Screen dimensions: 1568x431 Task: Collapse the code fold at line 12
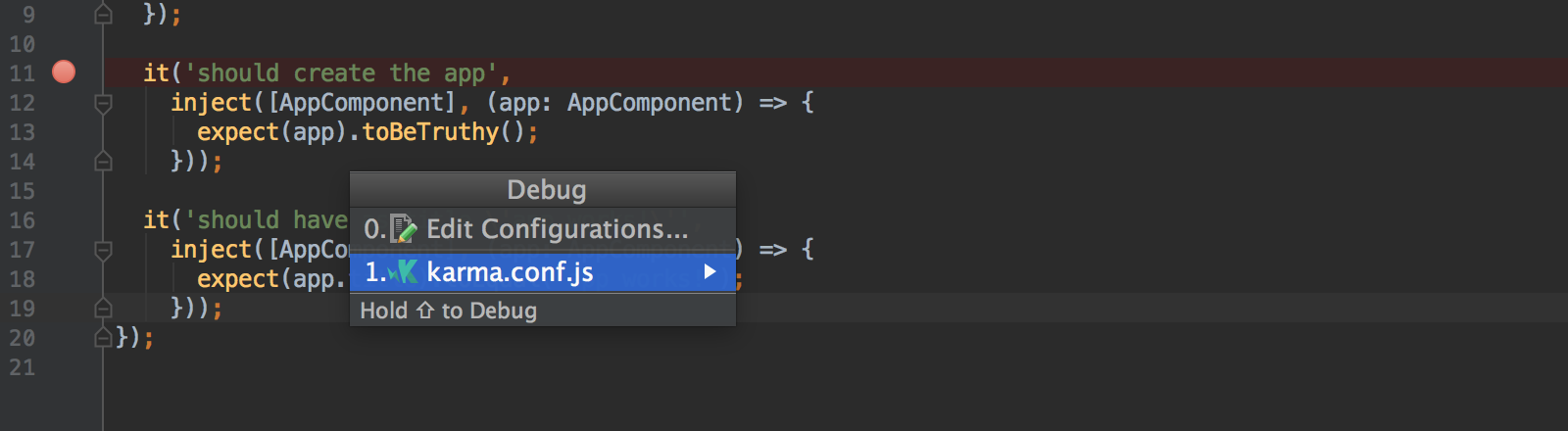point(103,103)
